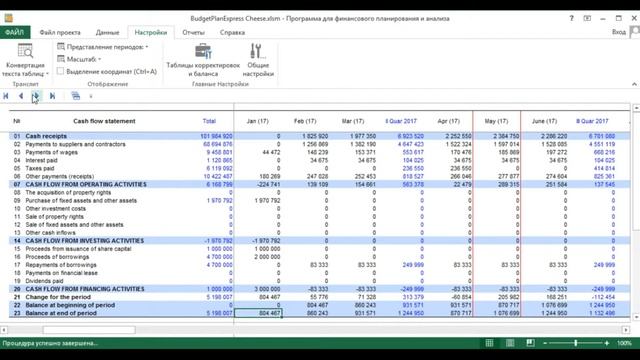Click the 100% zoom level value
Screen dimensions: 640x360
coord(624,343)
